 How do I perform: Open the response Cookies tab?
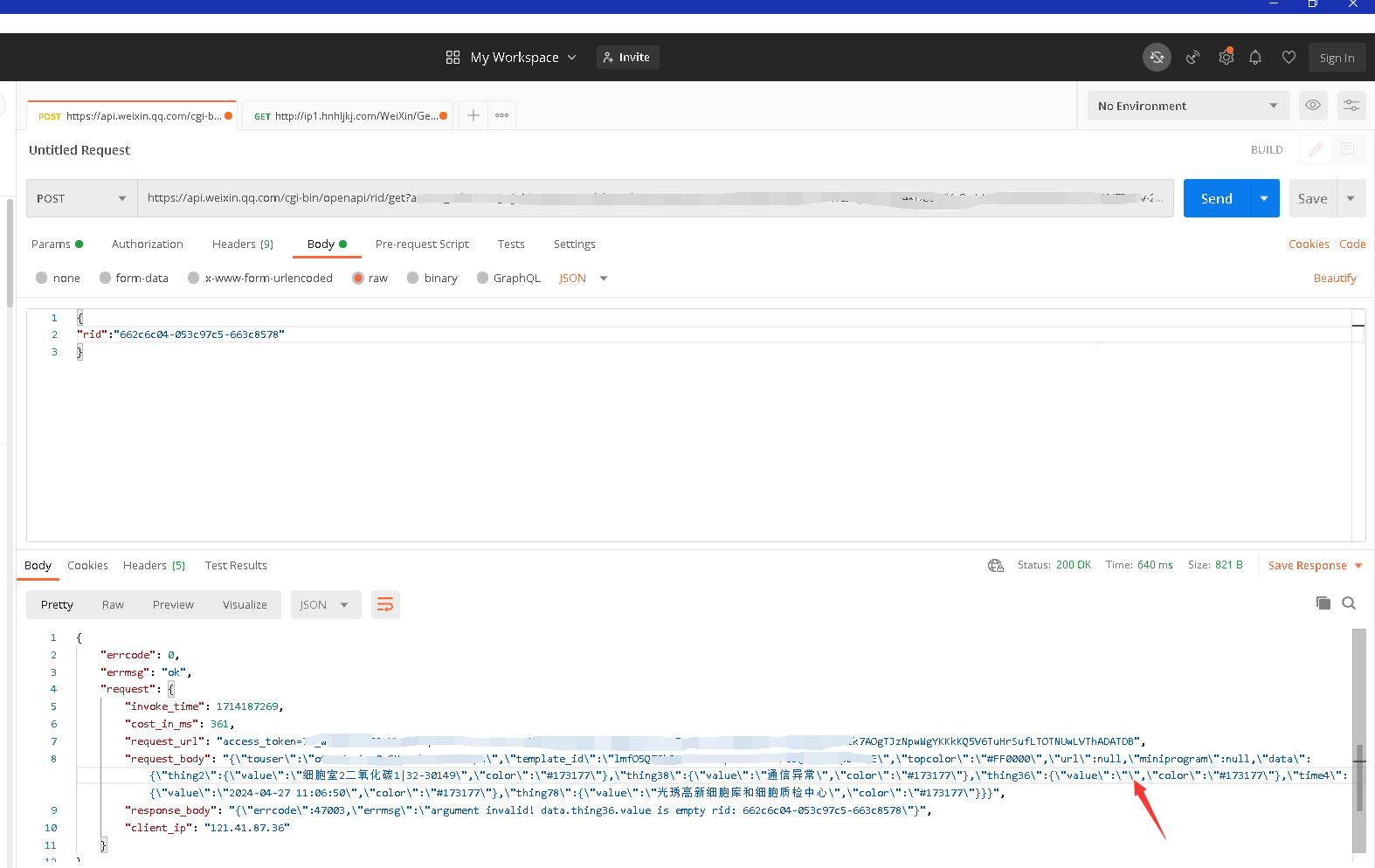pyautogui.click(x=87, y=565)
